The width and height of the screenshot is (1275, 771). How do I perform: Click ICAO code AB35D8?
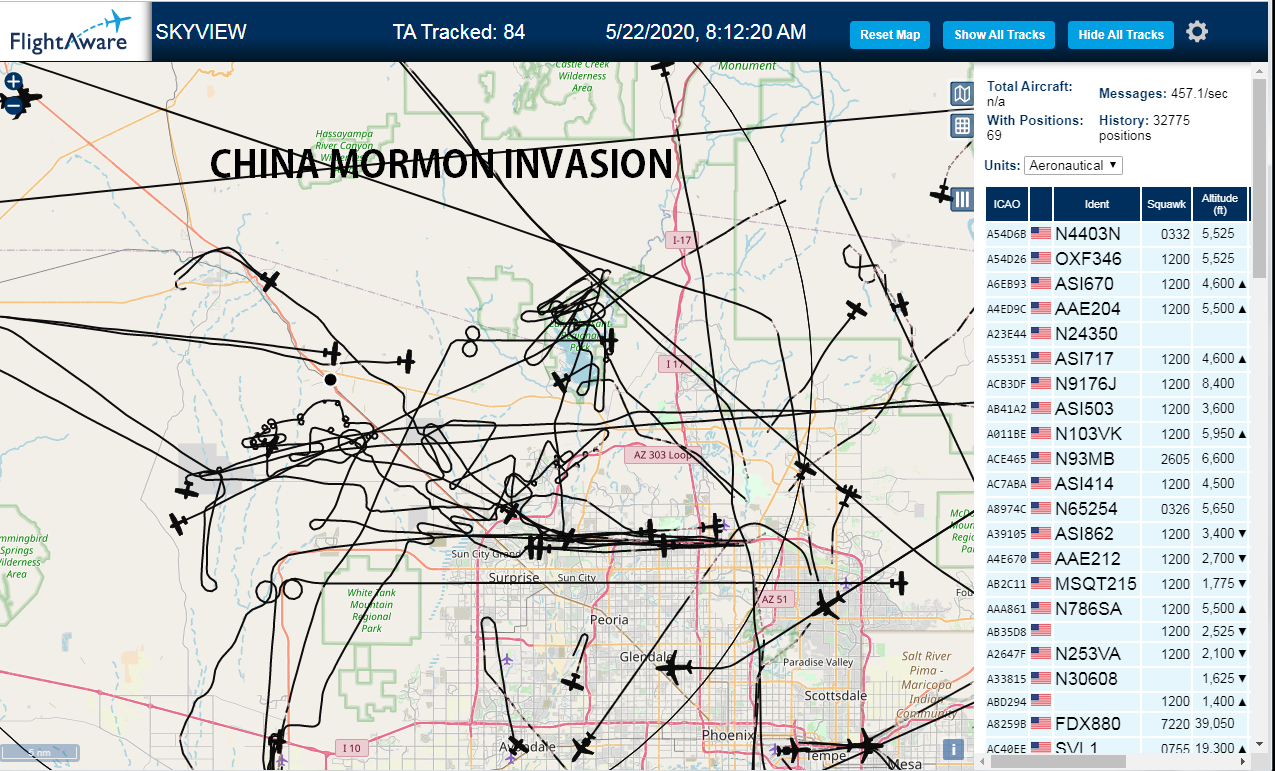click(1007, 632)
